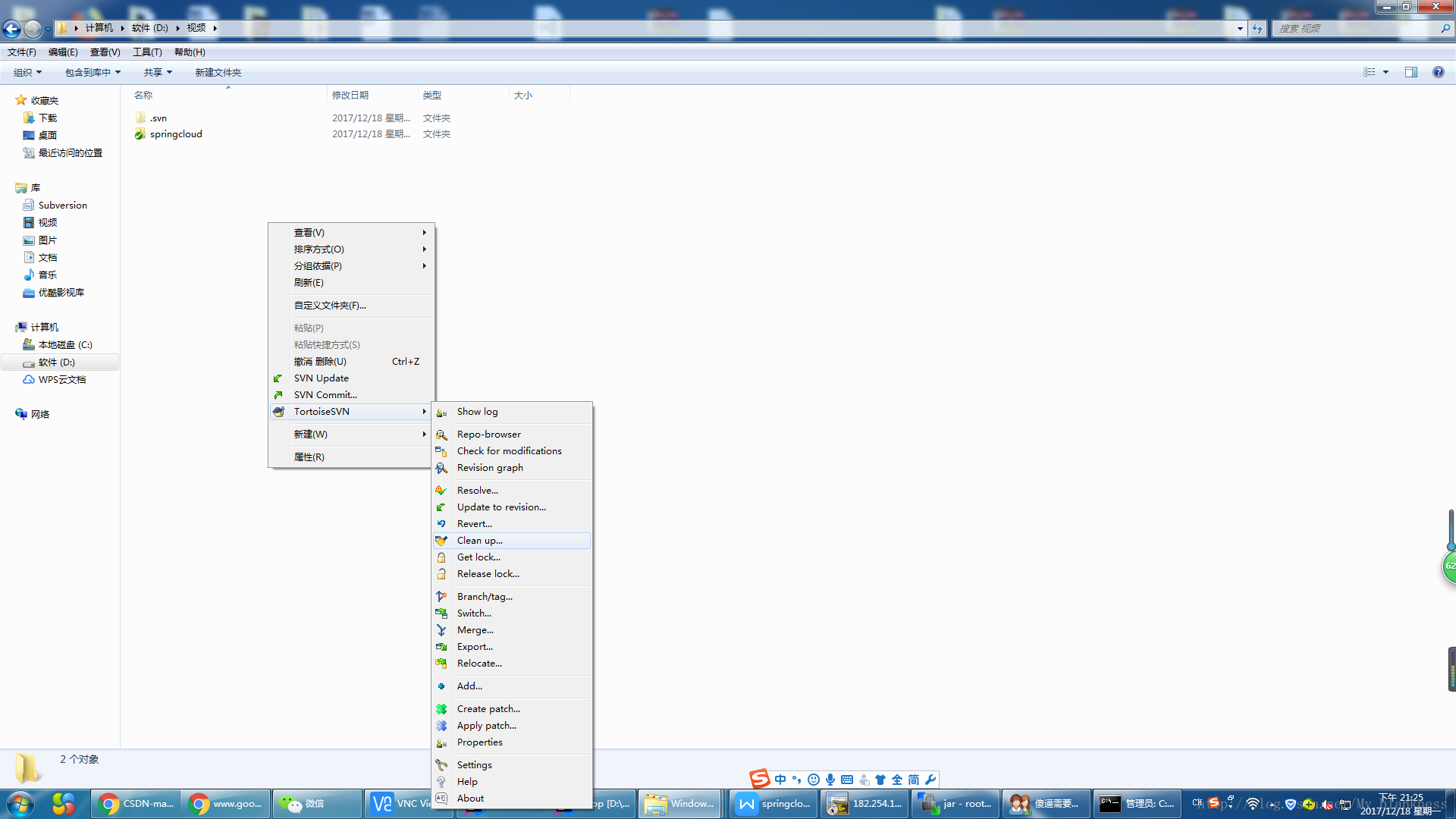This screenshot has width=1456, height=819.
Task: Open the 文件(F) menu
Action: point(22,52)
